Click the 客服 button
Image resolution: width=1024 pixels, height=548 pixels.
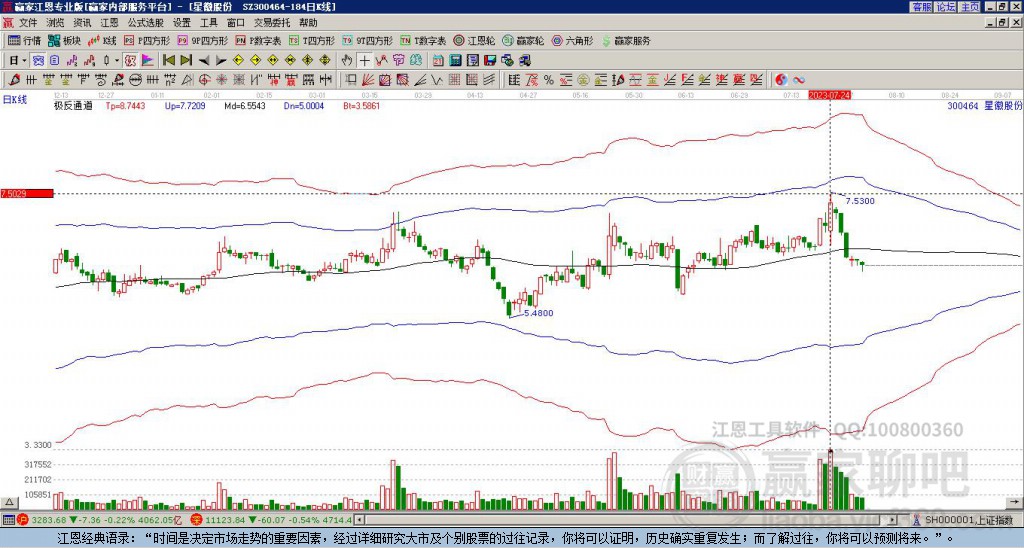[x=922, y=7]
